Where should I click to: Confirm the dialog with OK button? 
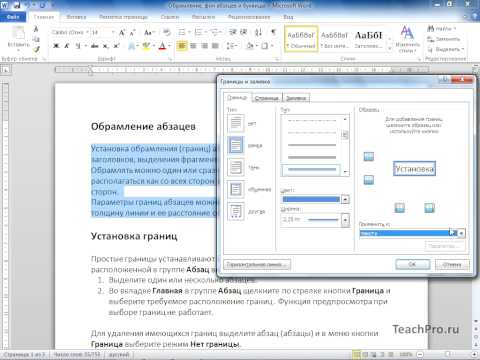[413, 264]
